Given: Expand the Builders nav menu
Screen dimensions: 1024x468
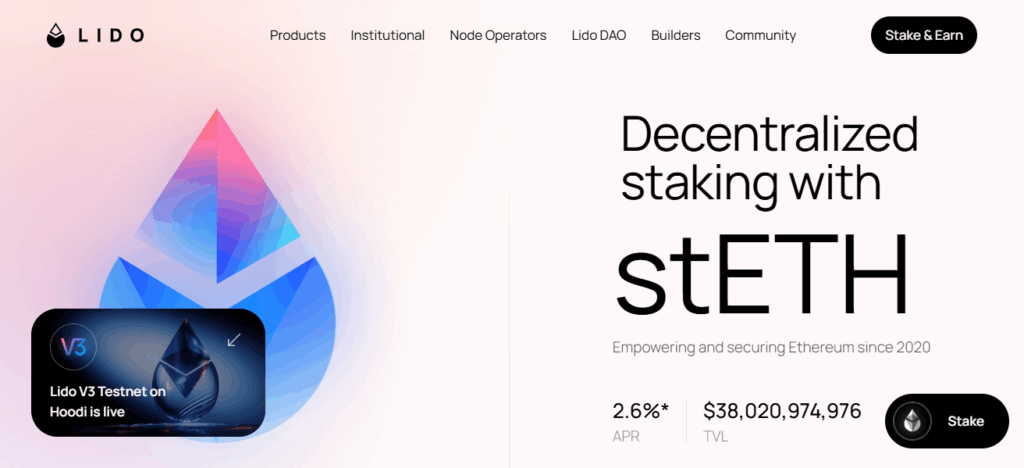Looking at the screenshot, I should pyautogui.click(x=675, y=35).
